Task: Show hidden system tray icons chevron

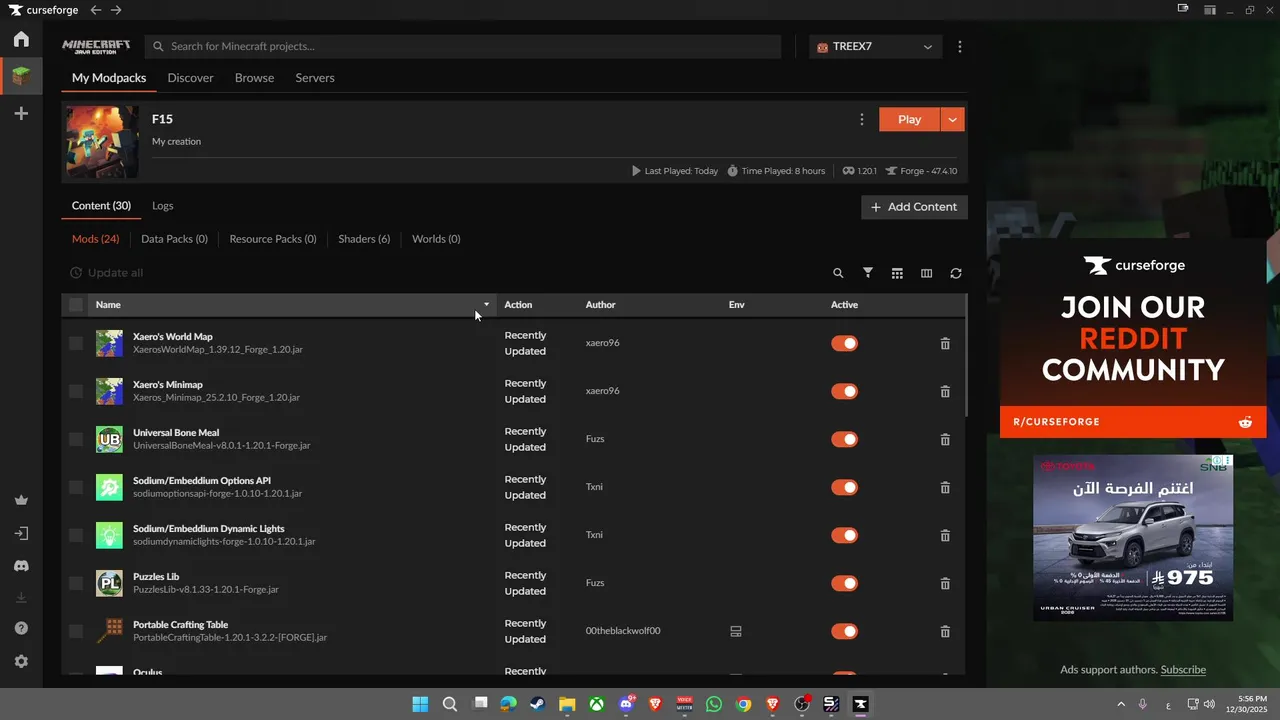Action: pyautogui.click(x=1121, y=704)
